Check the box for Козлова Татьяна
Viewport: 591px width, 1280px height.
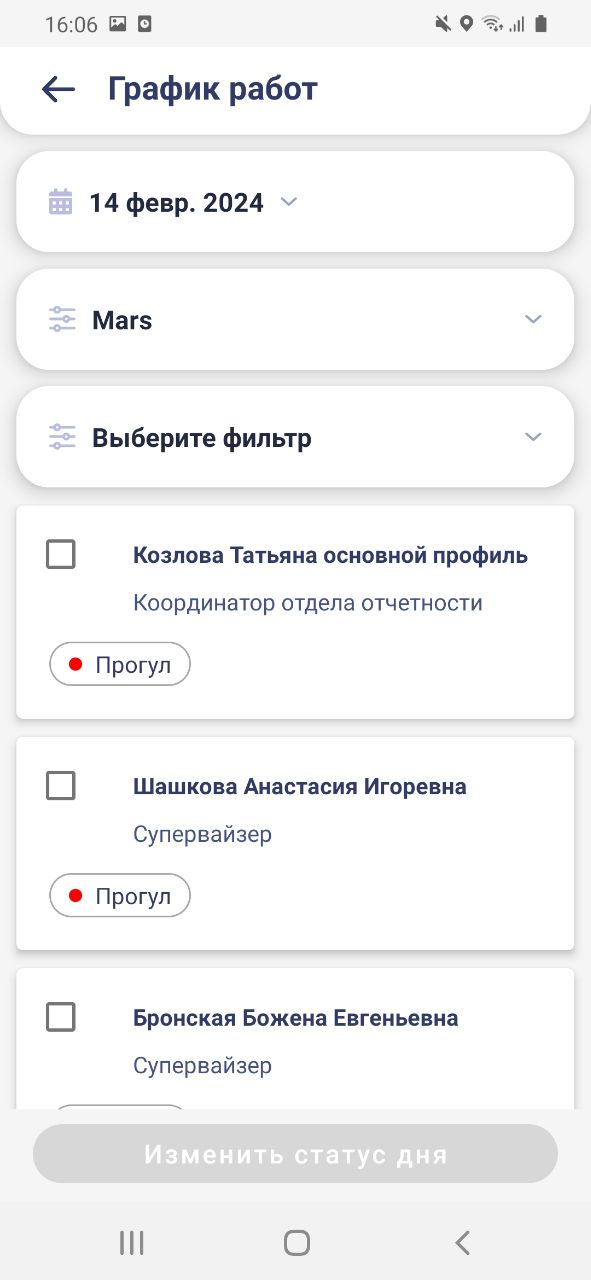click(x=61, y=554)
